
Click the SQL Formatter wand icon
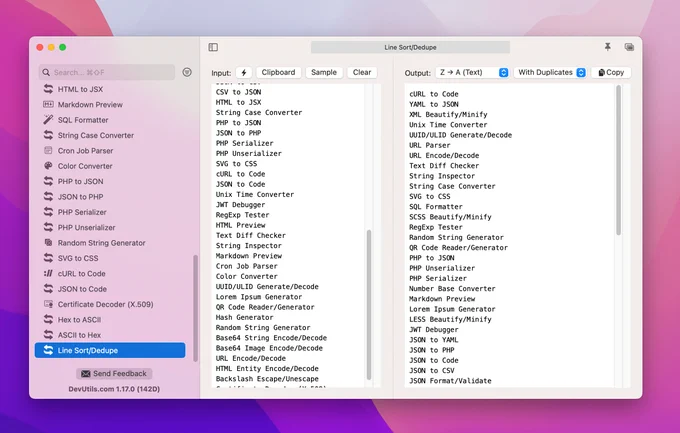click(48, 120)
